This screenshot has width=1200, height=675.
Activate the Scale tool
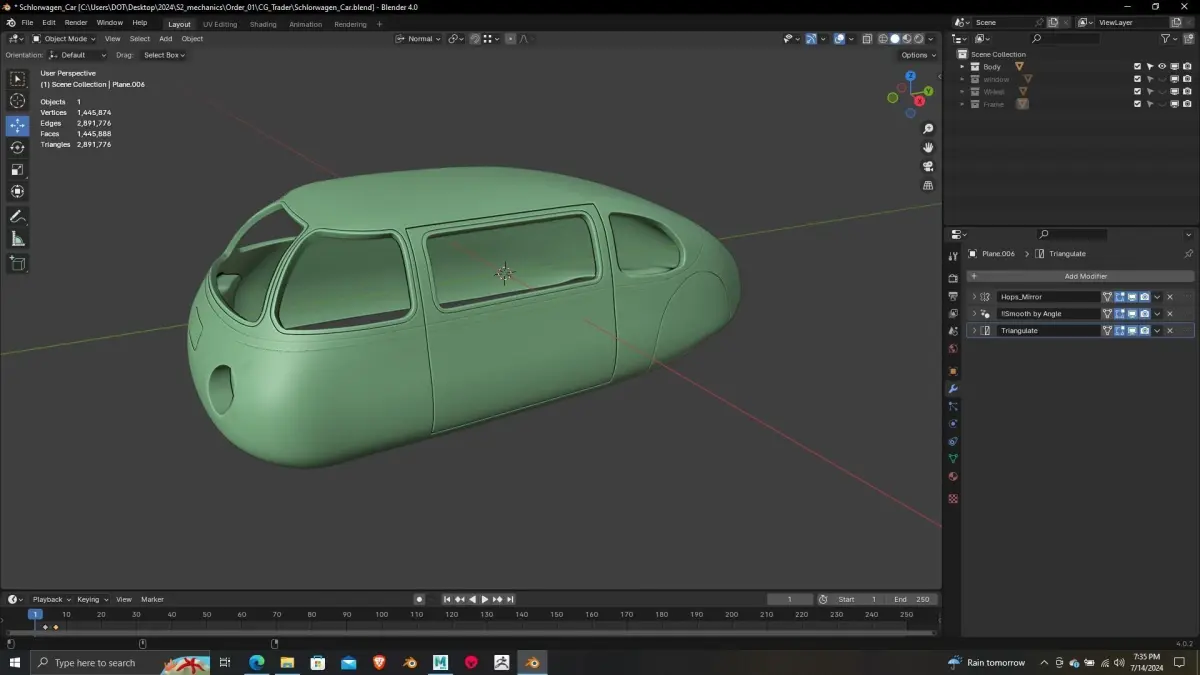[17, 170]
